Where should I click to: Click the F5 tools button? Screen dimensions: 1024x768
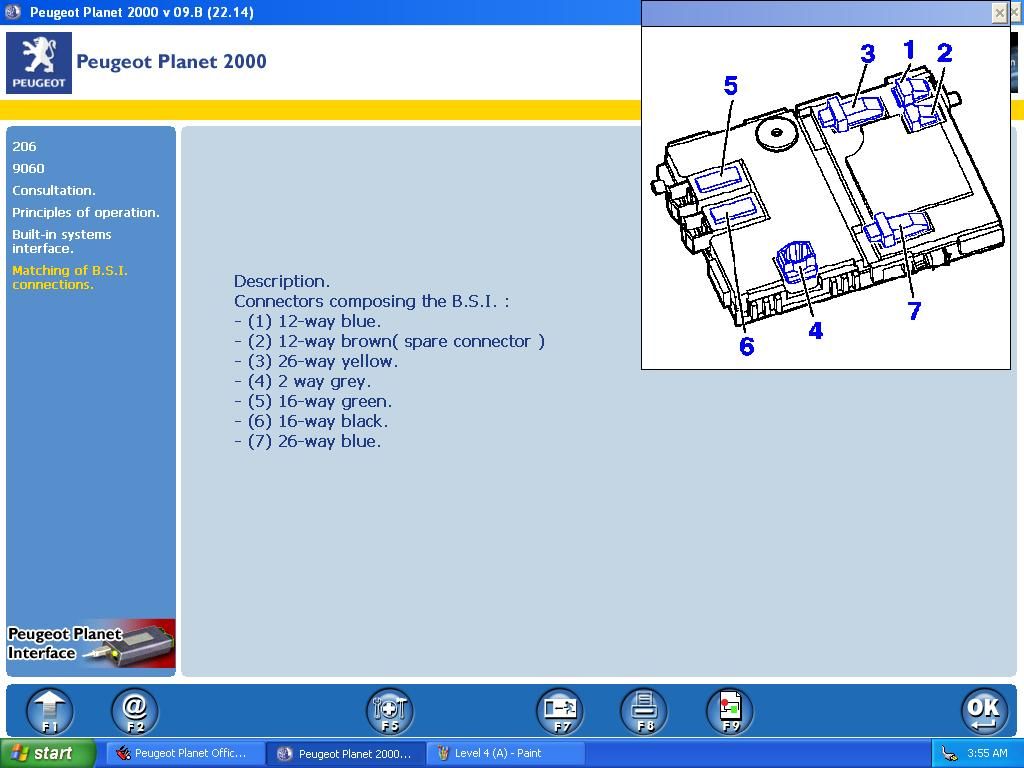[x=389, y=711]
